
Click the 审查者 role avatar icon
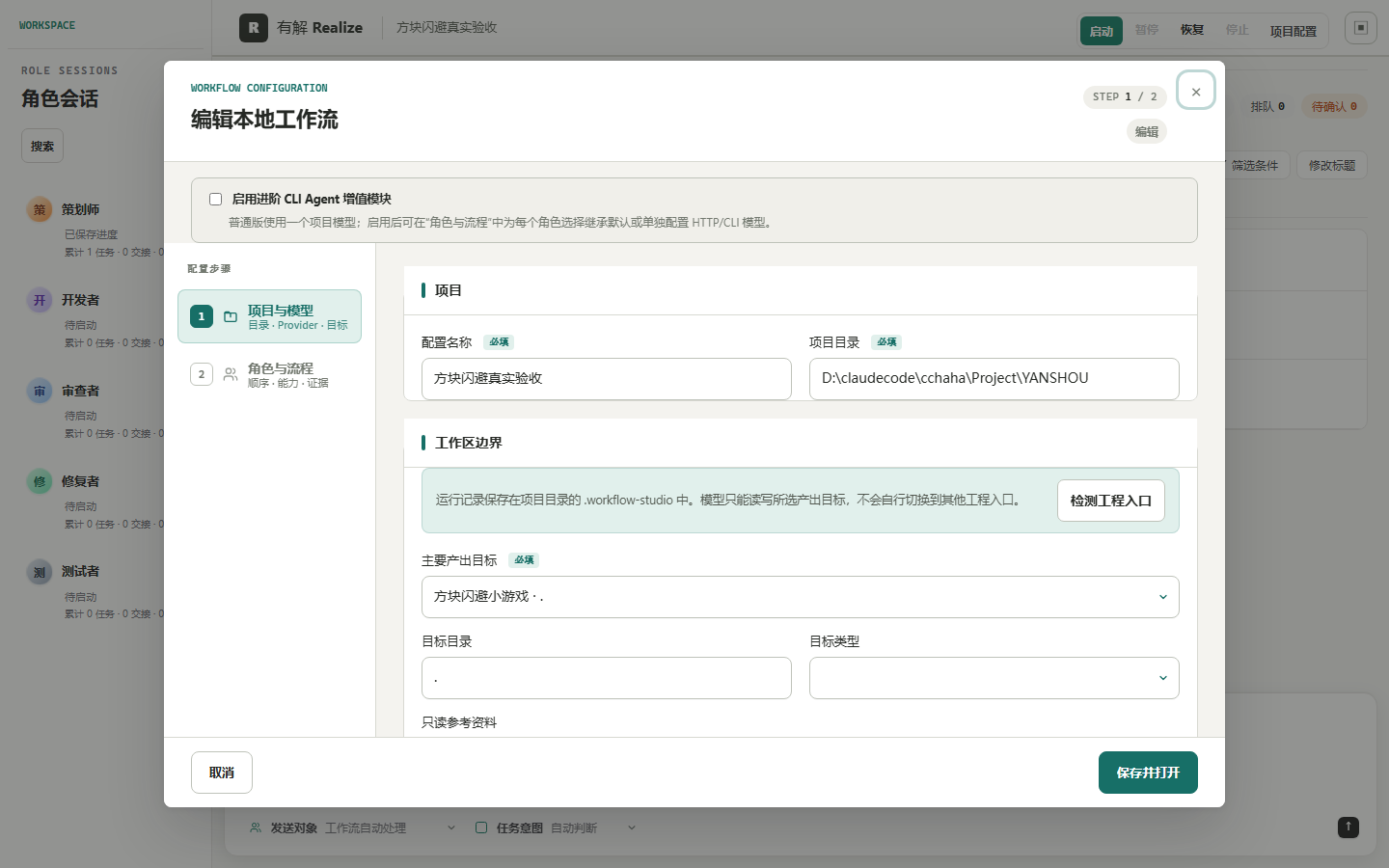(x=40, y=391)
